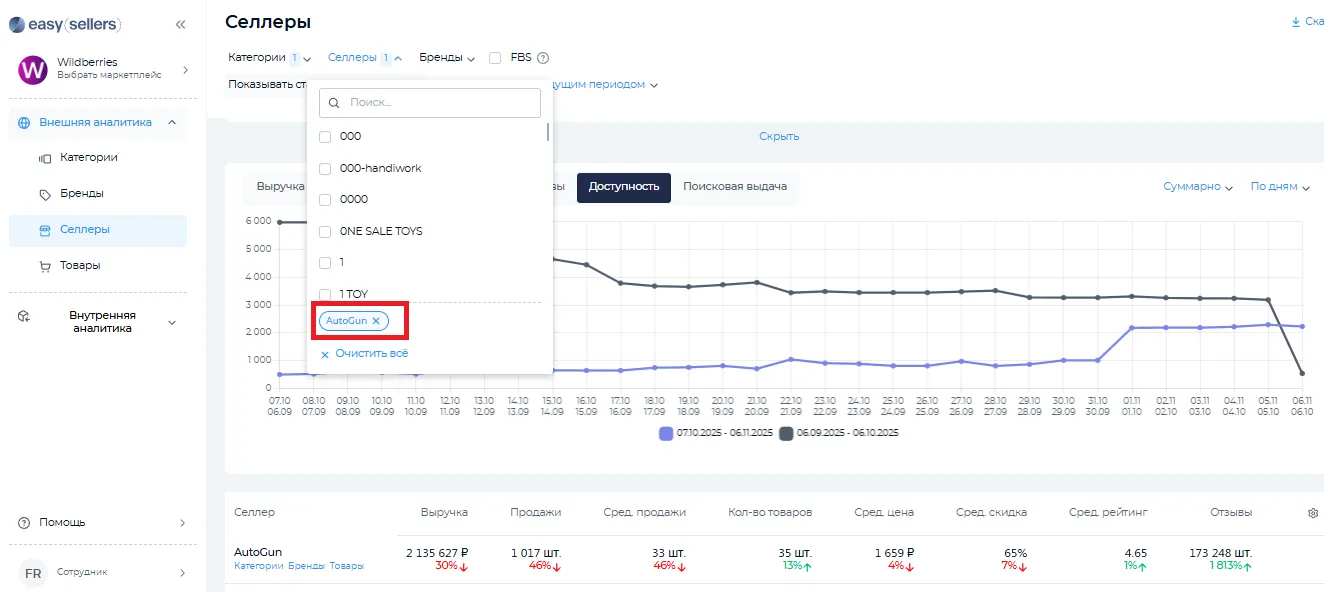The width and height of the screenshot is (1324, 592).
Task: Click the Скрыть link
Action: click(x=778, y=137)
